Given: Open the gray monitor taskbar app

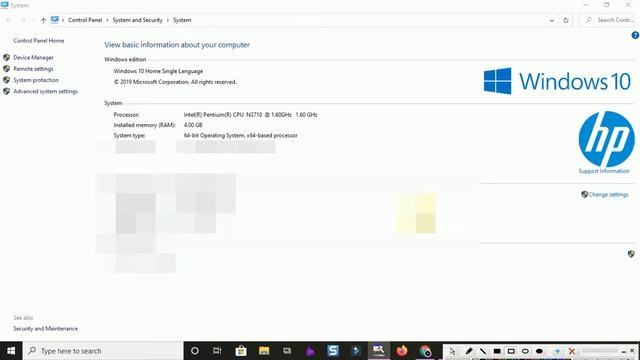Looking at the screenshot, I should pos(287,351).
